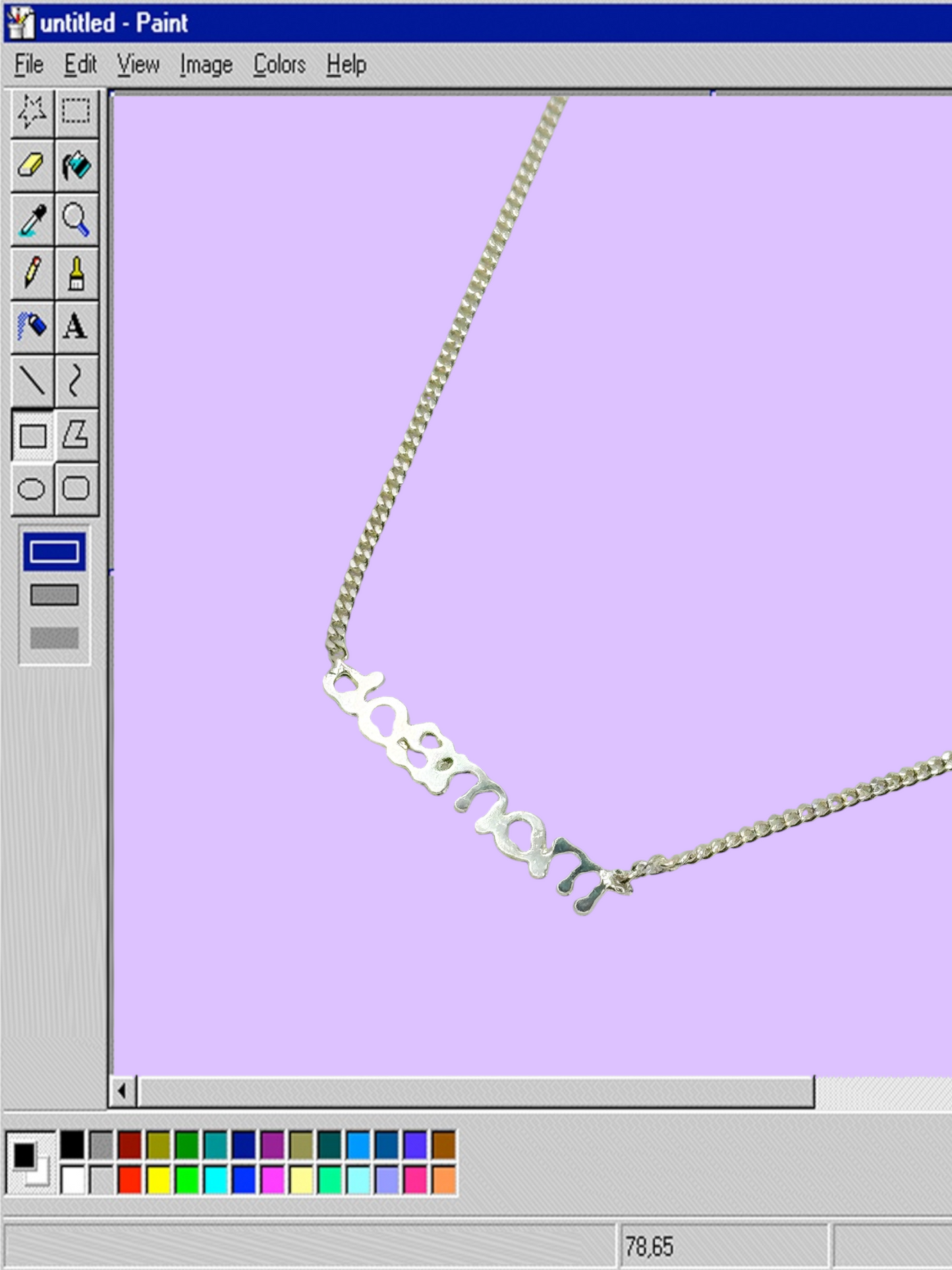Choose the brown color swatch
Viewport: 952px width, 1270px height.
pos(444,1145)
